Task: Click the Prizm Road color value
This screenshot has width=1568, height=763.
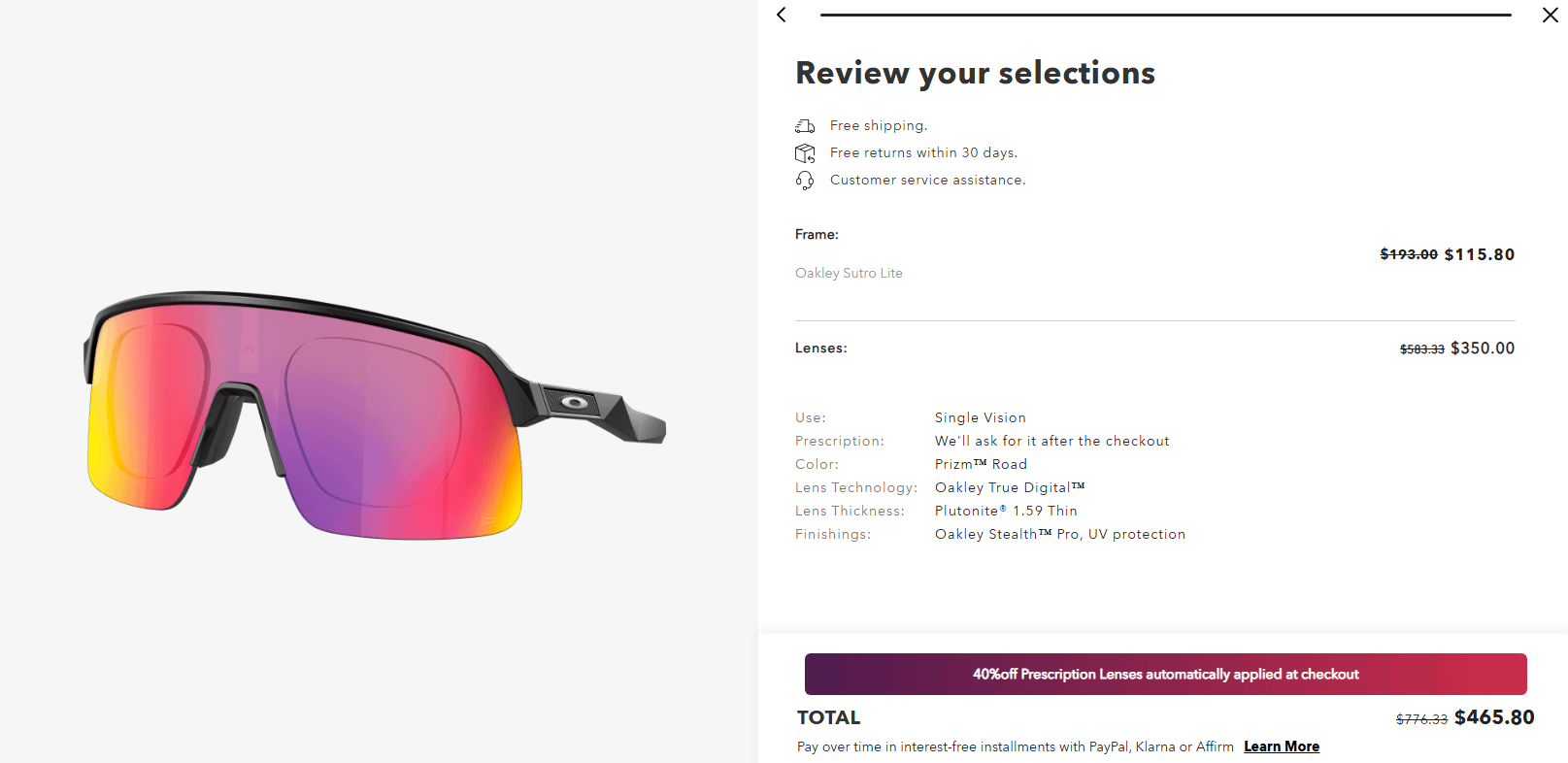Action: [981, 464]
